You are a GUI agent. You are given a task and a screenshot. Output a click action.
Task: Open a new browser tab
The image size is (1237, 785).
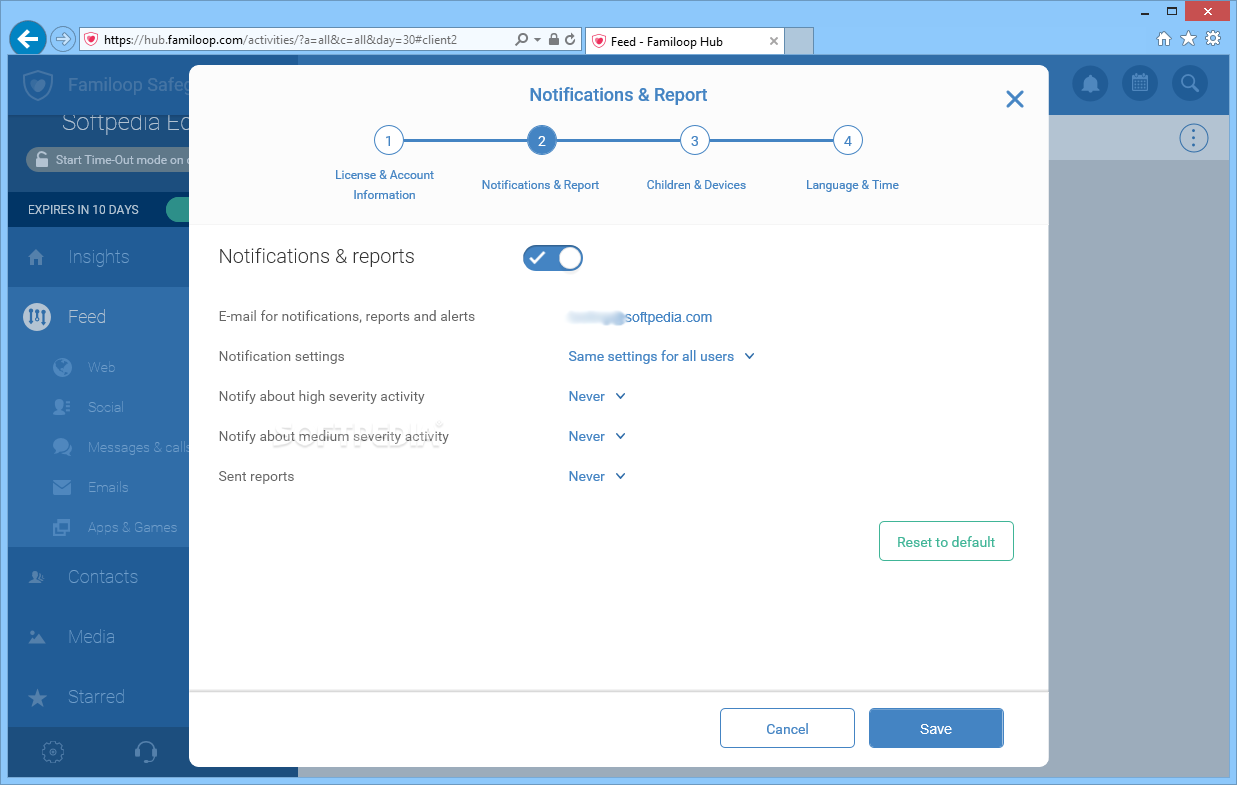(799, 41)
